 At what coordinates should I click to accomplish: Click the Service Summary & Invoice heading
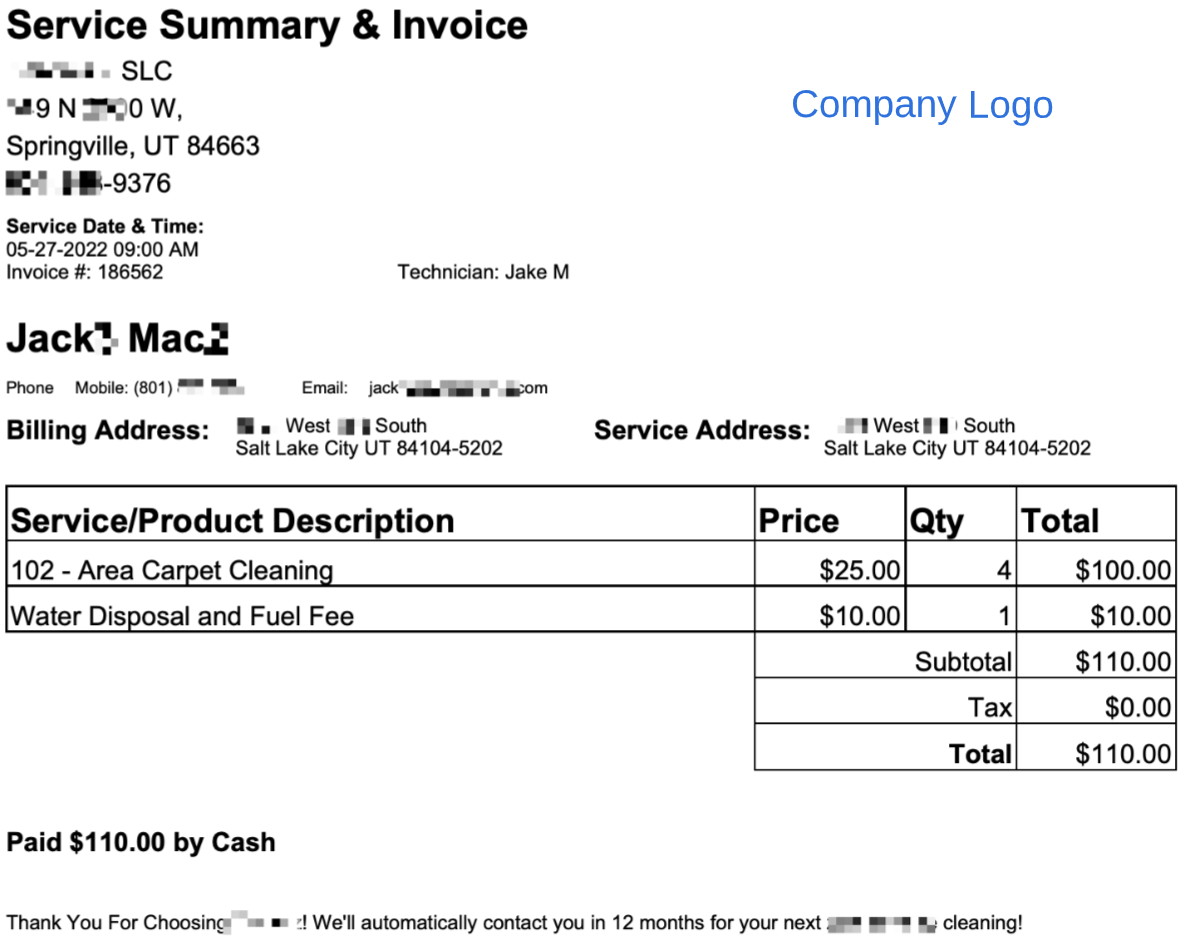click(267, 25)
